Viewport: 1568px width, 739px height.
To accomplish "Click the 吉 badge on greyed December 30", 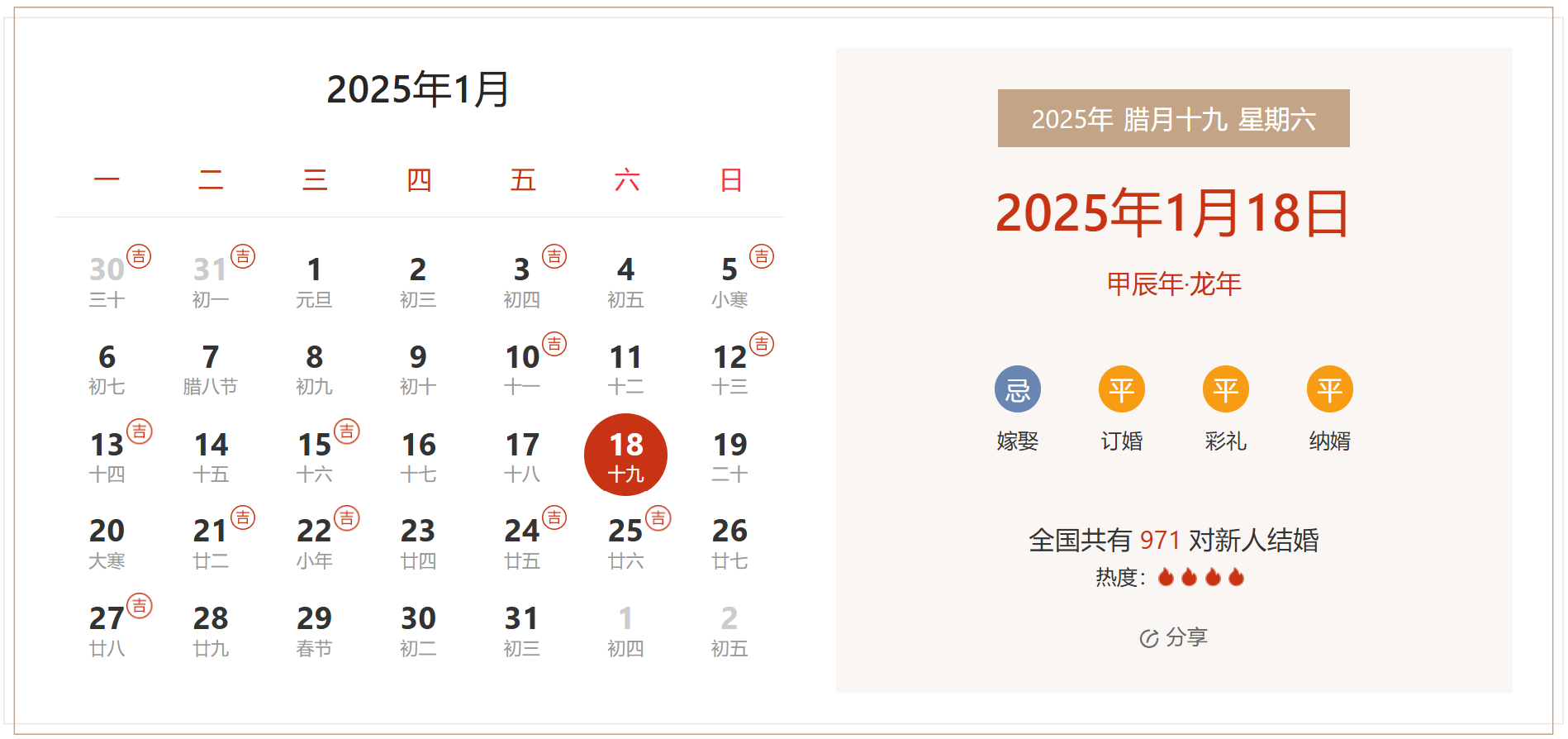I will (x=139, y=256).
